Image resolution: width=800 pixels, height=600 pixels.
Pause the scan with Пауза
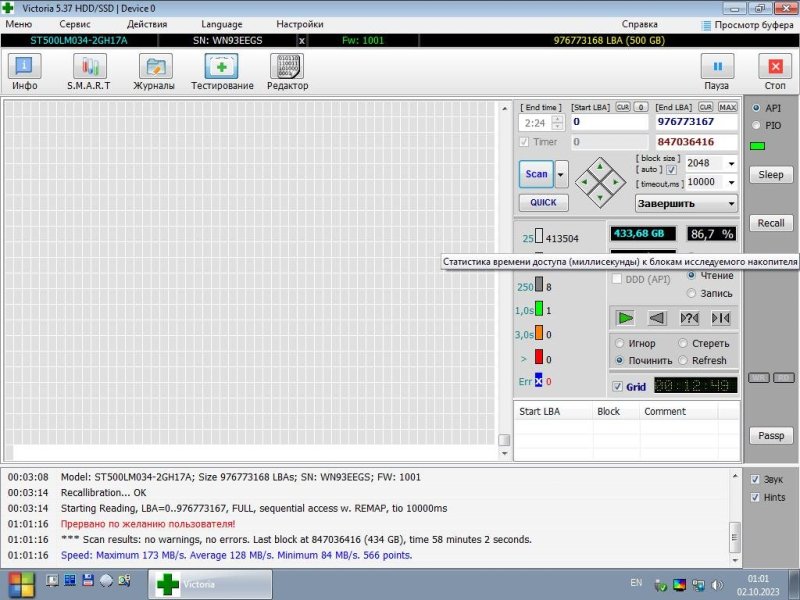(x=716, y=68)
